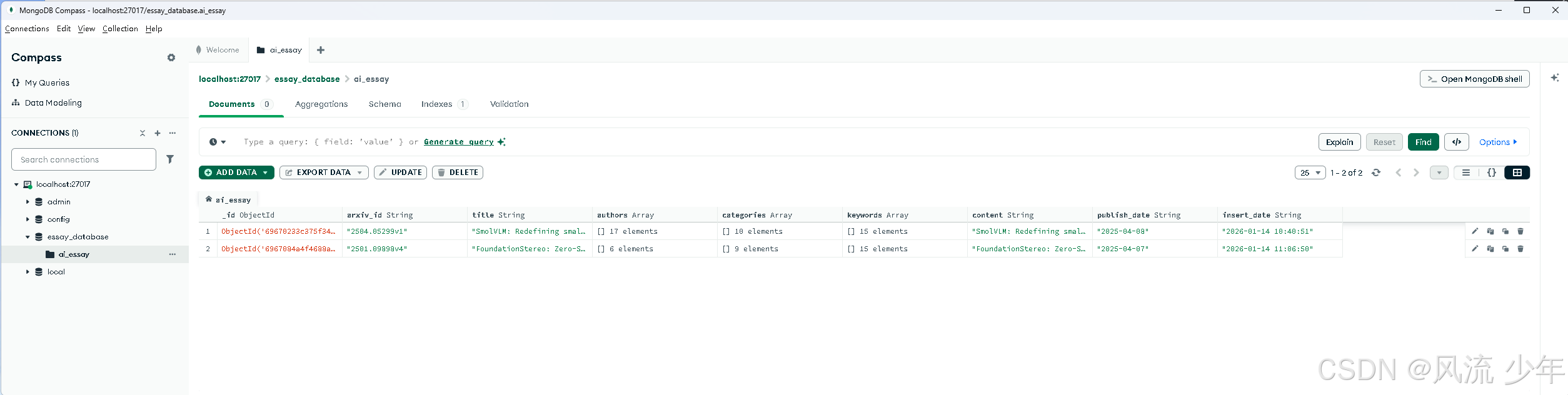Copy the SmolVLM document to clipboard
The image size is (1568, 395).
click(x=1490, y=231)
